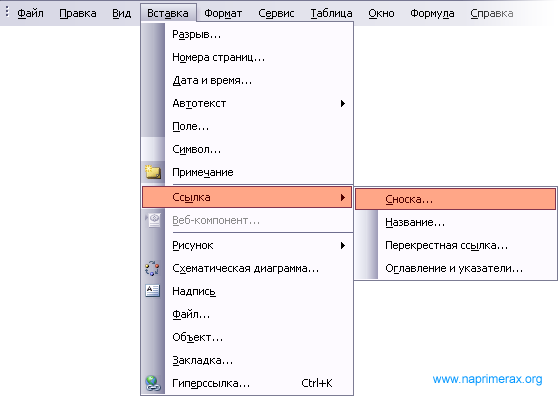Choose Символ… menu entry
Image resolution: width=558 pixels, height=396 pixels.
pos(247,149)
